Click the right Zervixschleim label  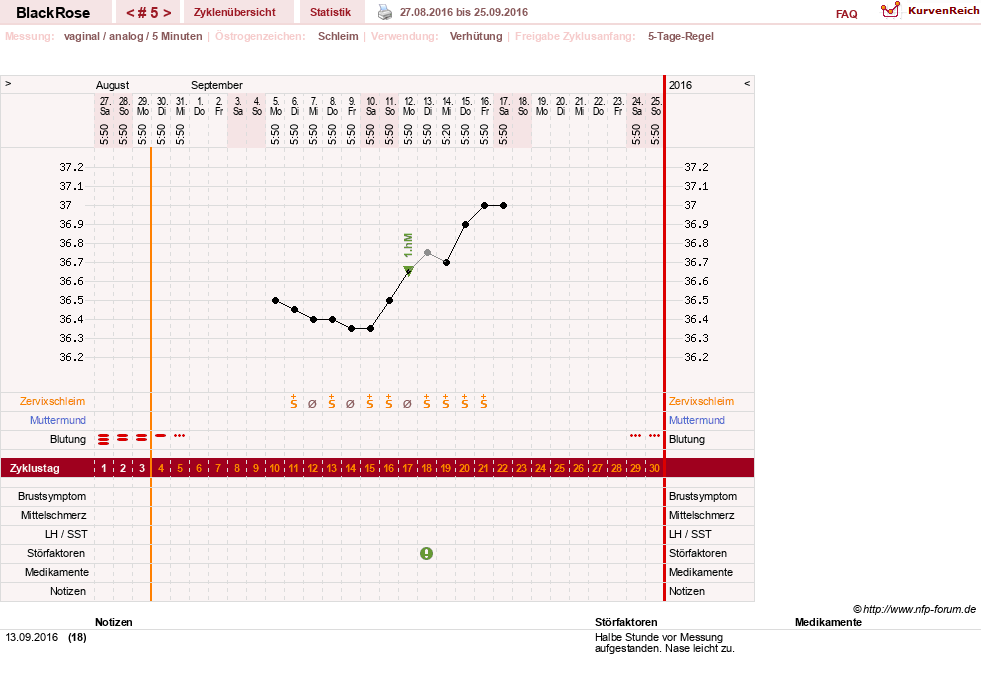pyautogui.click(x=701, y=402)
